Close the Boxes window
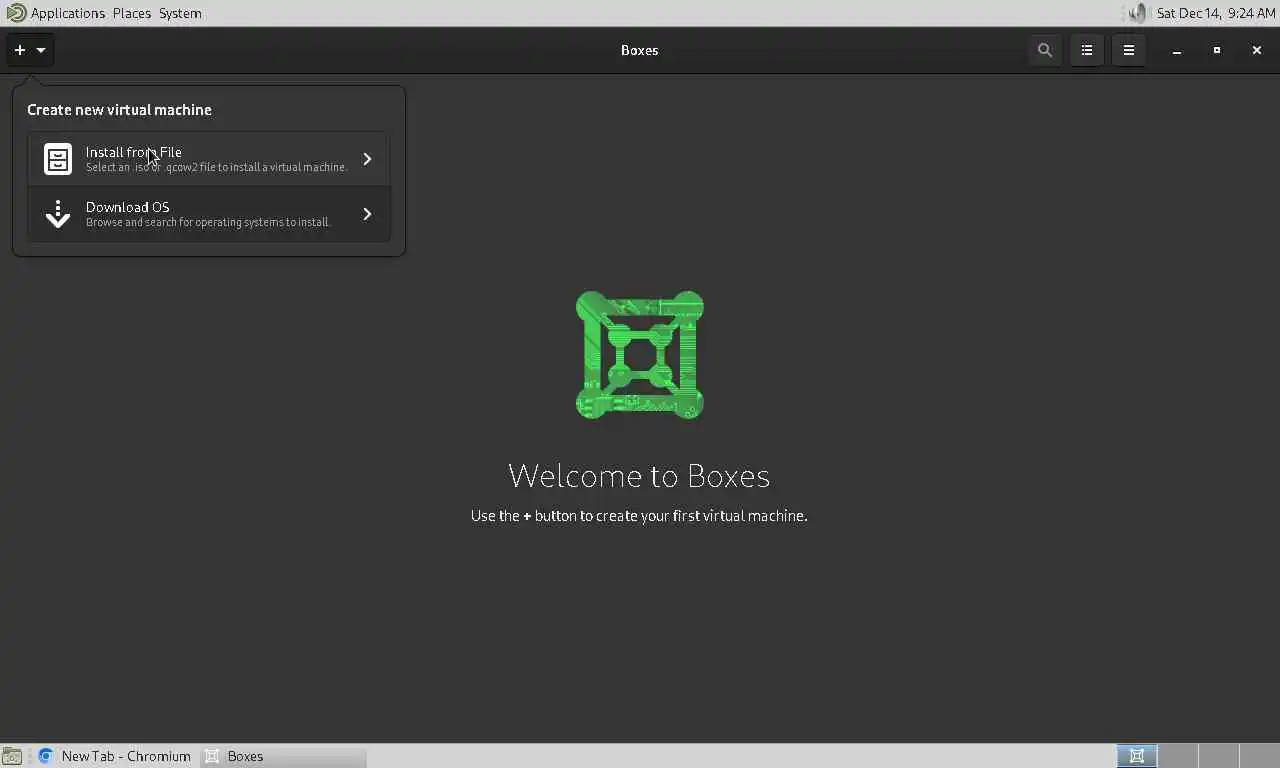 (1257, 50)
